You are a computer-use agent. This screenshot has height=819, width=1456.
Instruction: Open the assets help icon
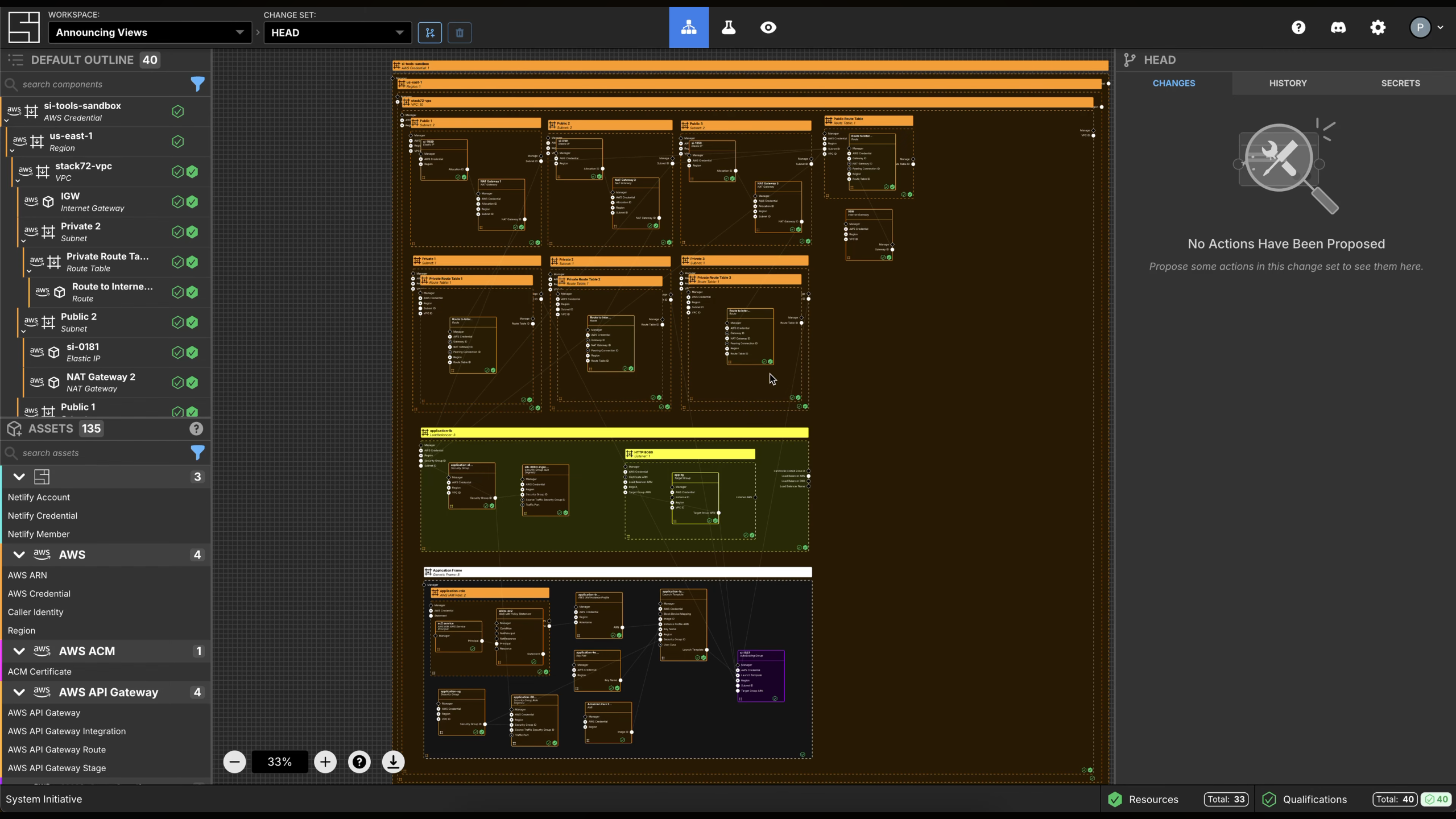tap(196, 429)
